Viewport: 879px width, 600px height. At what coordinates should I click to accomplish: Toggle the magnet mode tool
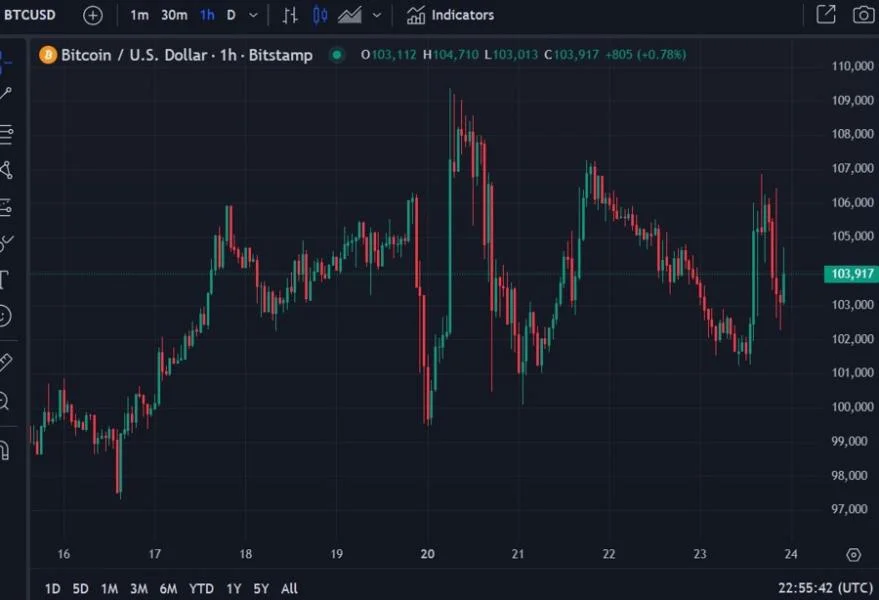pos(4,450)
